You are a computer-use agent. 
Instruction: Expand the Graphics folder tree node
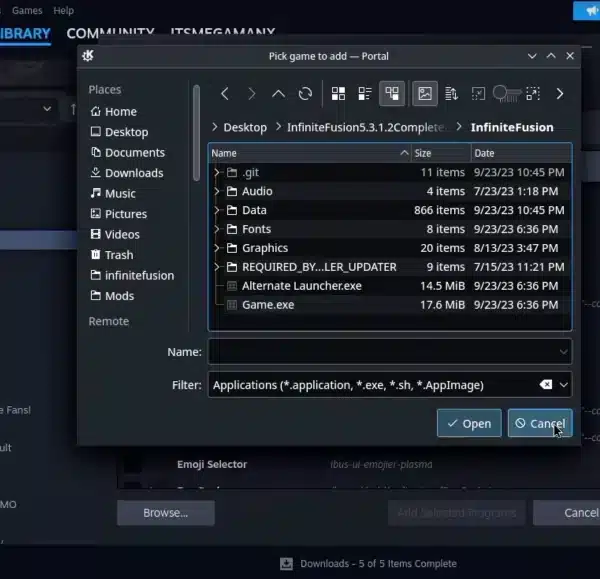point(217,248)
